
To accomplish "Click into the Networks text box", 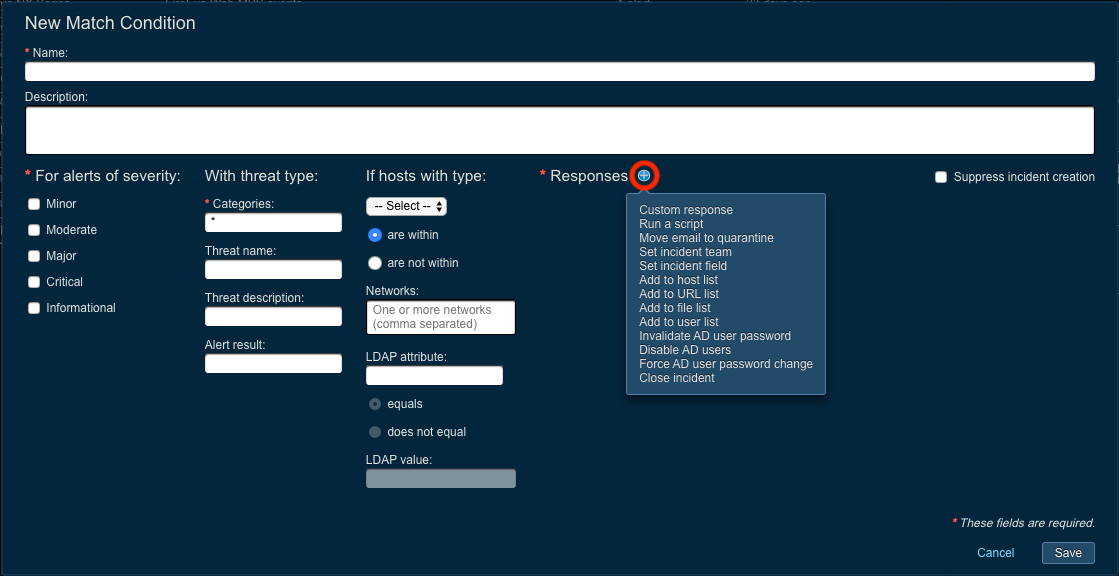I will pos(440,318).
